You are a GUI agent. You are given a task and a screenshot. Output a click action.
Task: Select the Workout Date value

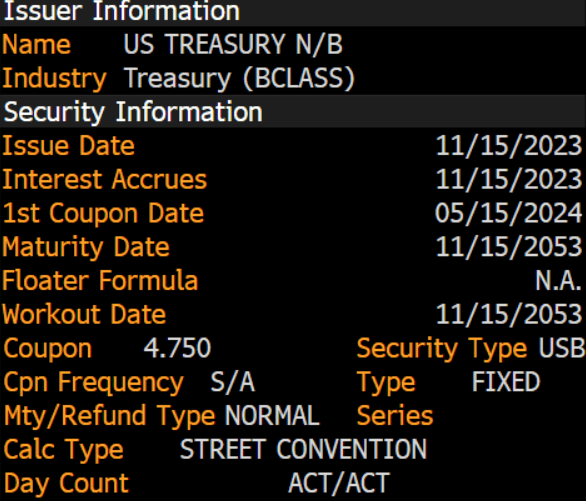[509, 314]
